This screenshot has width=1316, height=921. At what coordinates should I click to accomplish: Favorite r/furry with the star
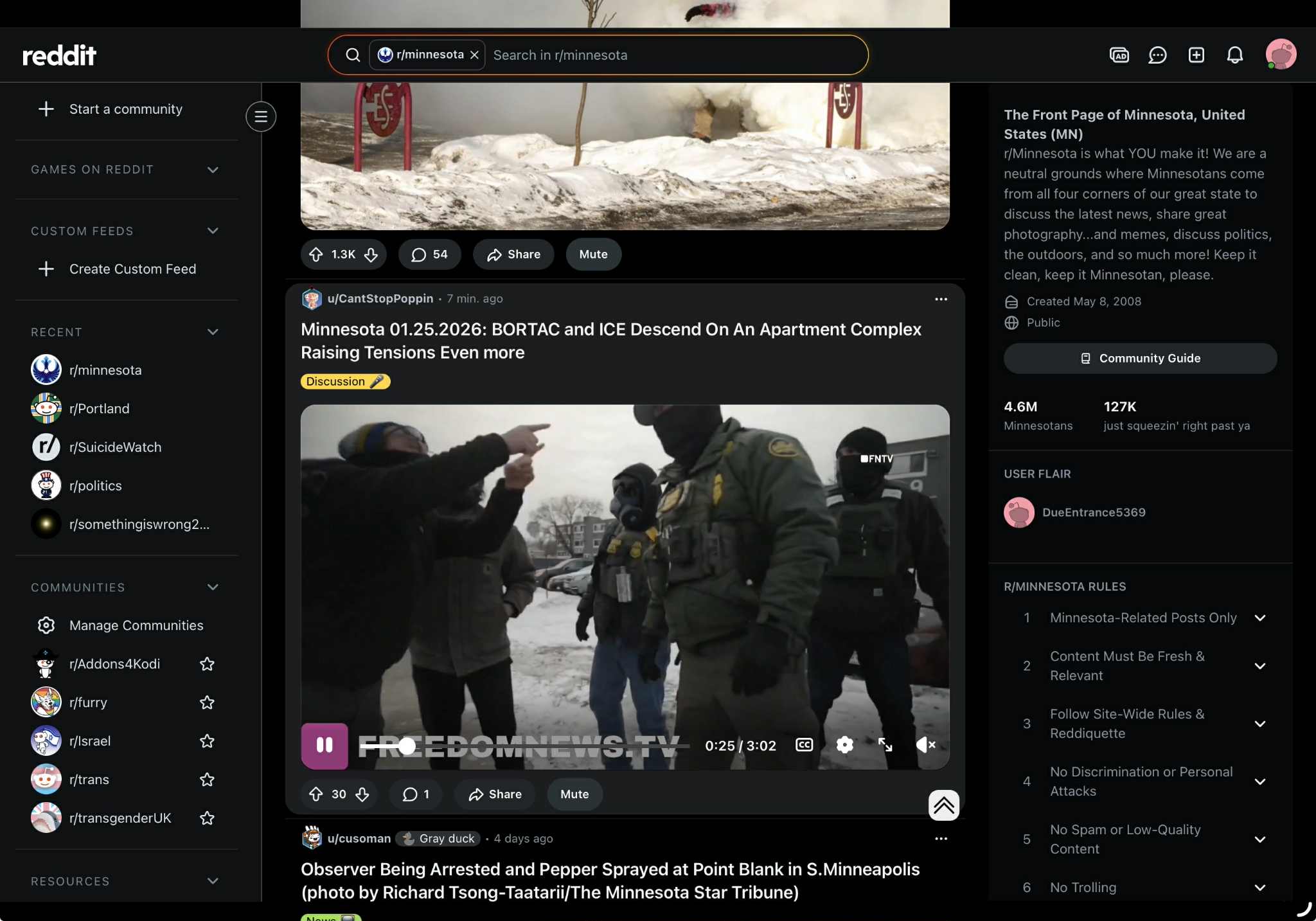coord(207,702)
